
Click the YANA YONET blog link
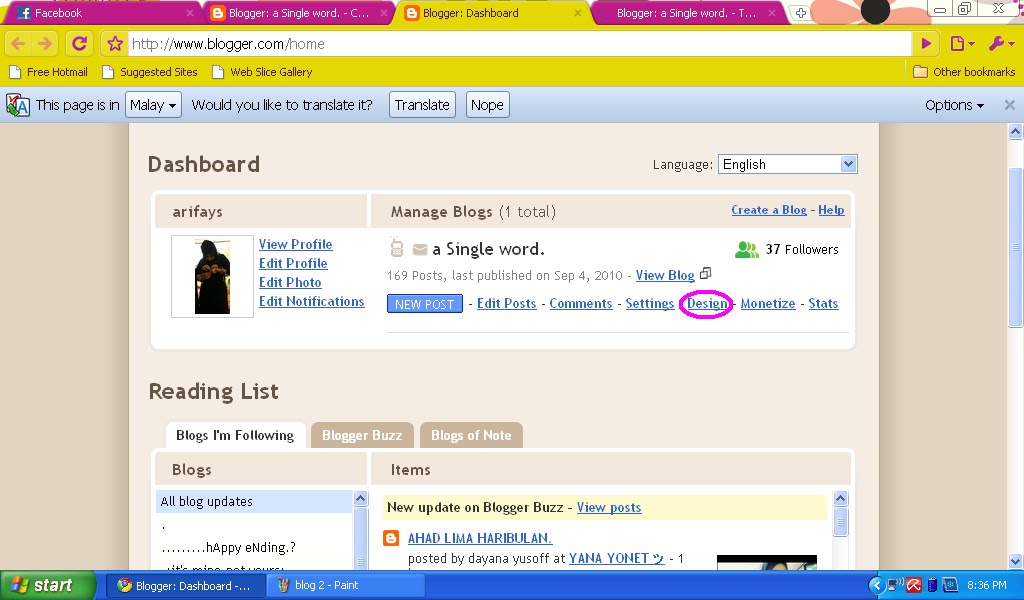click(616, 558)
